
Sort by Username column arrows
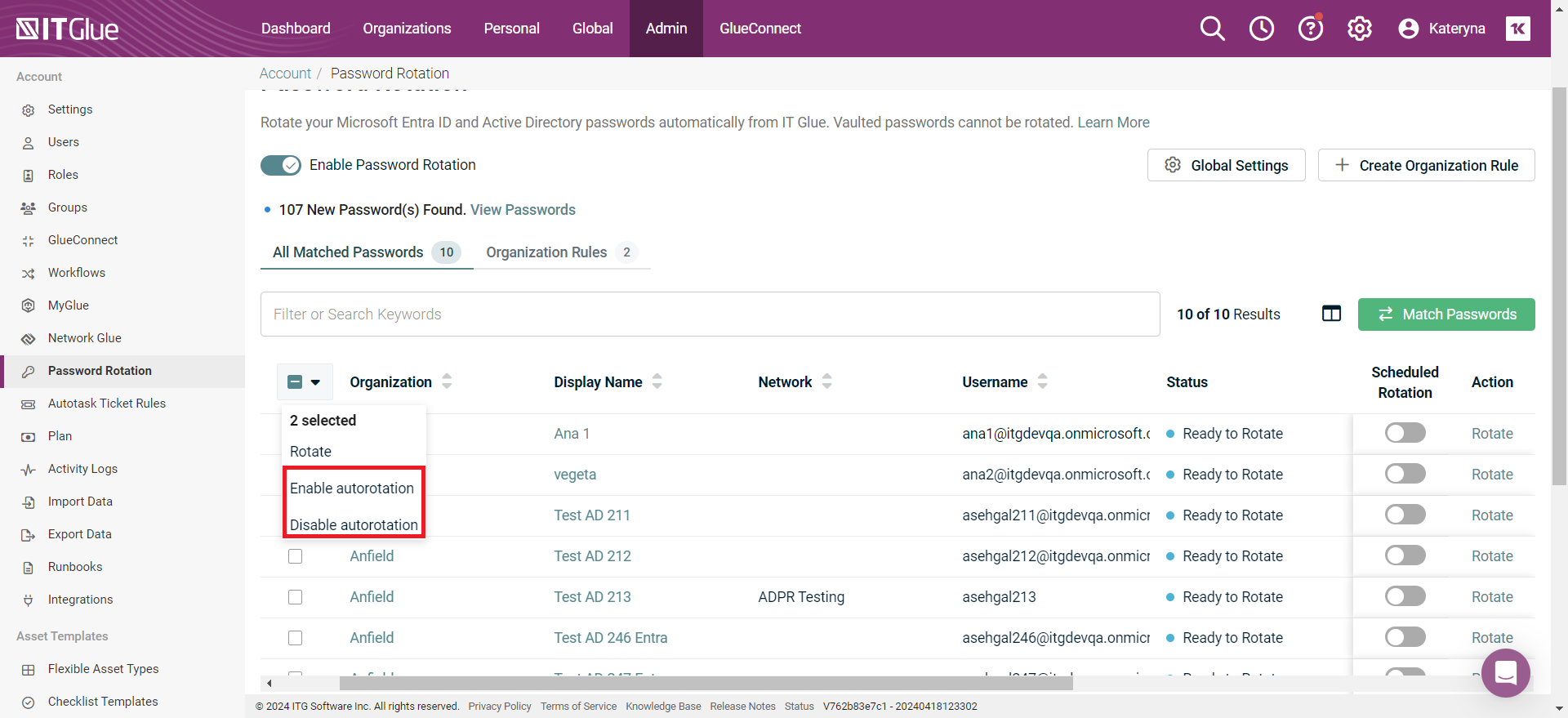coord(1043,381)
